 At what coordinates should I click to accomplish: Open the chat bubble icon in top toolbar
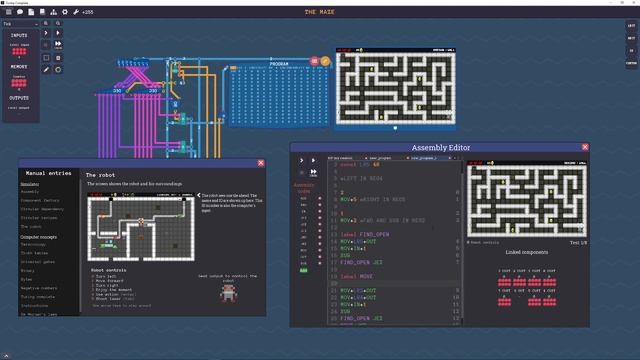click(20, 12)
